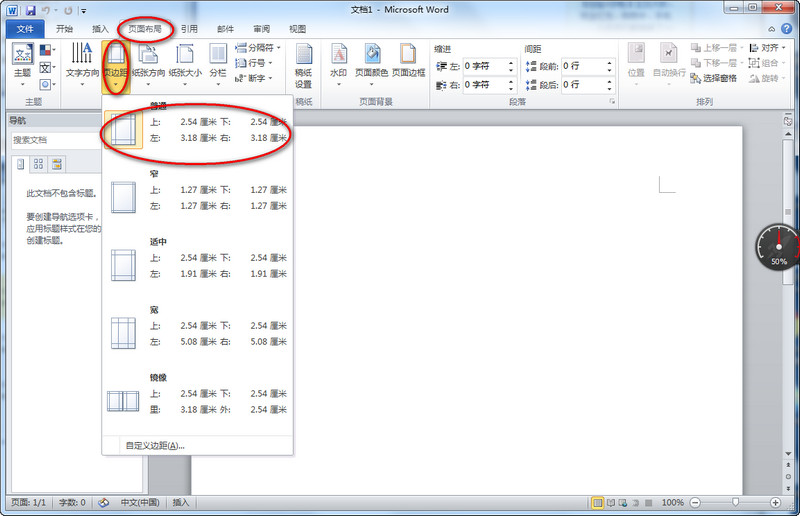Open paragraph dialog launcher in 段落 group
This screenshot has height=516, width=800.
click(x=612, y=102)
